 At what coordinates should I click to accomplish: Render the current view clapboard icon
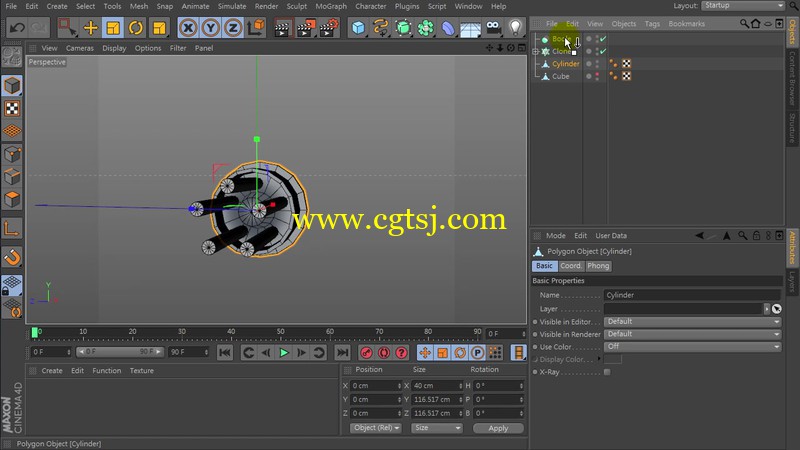coord(282,28)
